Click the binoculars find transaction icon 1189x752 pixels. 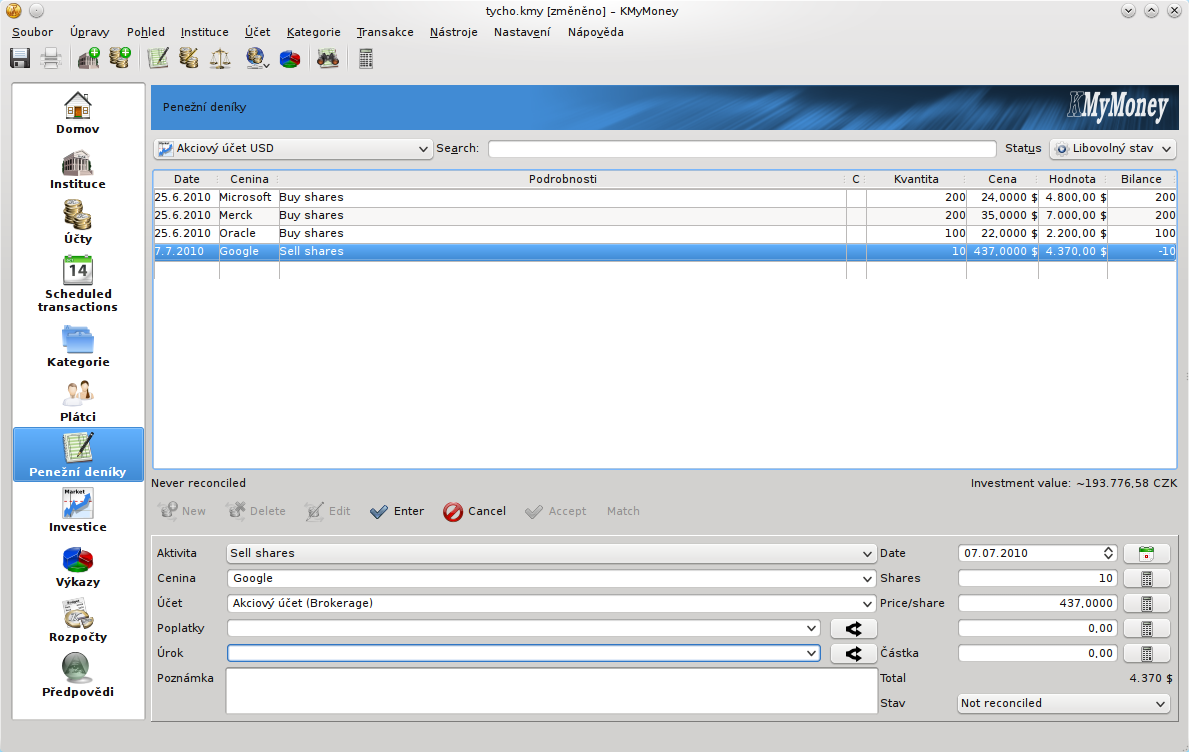tap(327, 59)
